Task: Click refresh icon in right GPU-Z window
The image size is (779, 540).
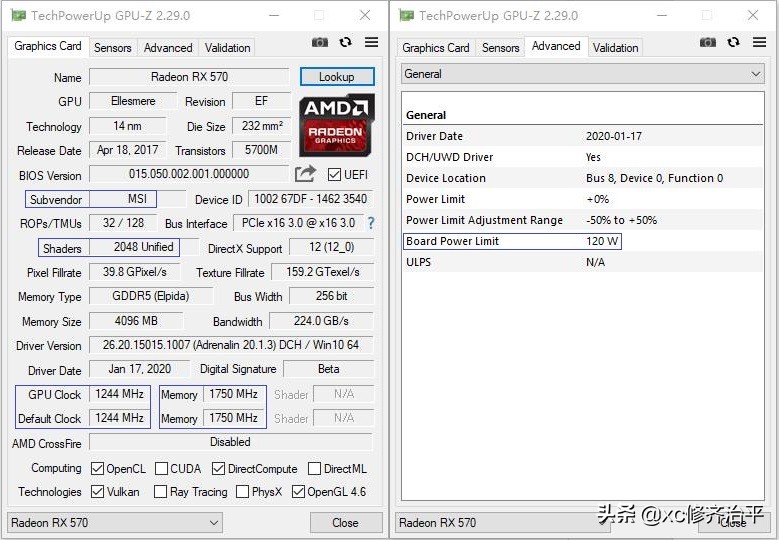Action: coord(734,42)
